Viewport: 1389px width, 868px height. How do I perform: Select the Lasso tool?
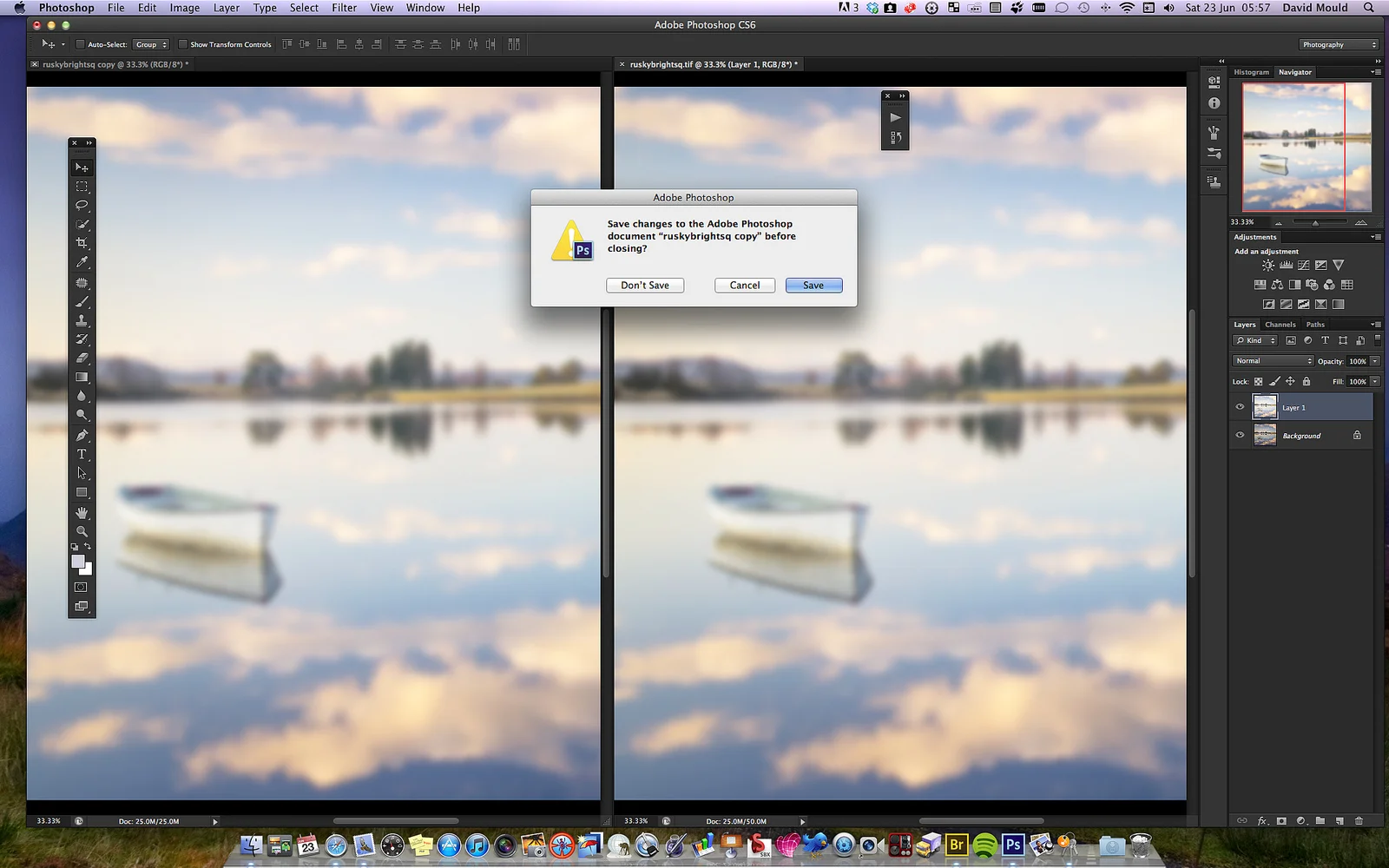82,206
